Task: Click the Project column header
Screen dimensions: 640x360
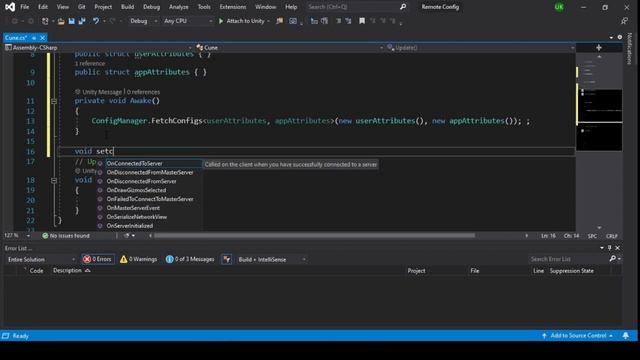Action: click(416, 271)
